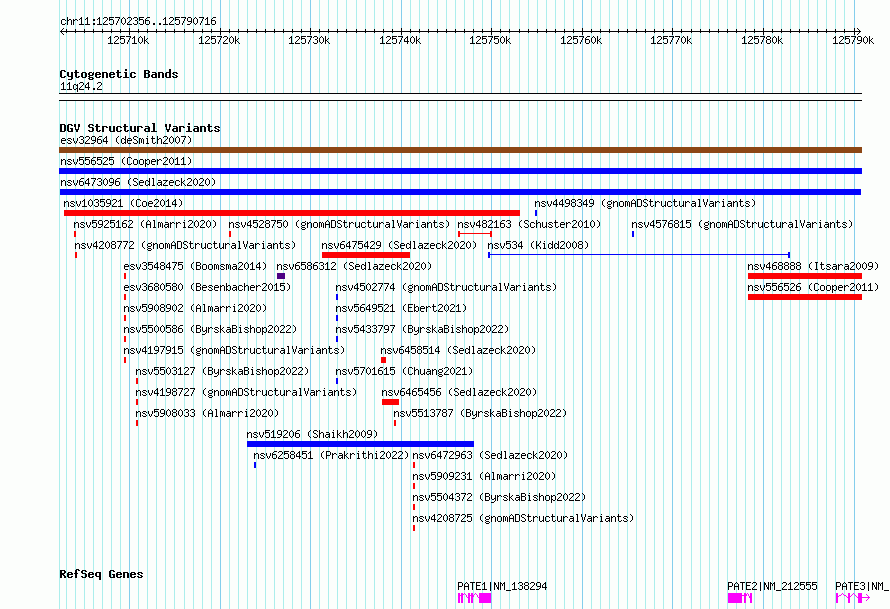Select the brown esv32964 variant bar
Image resolution: width=890 pixels, height=609 pixels.
pos(460,150)
